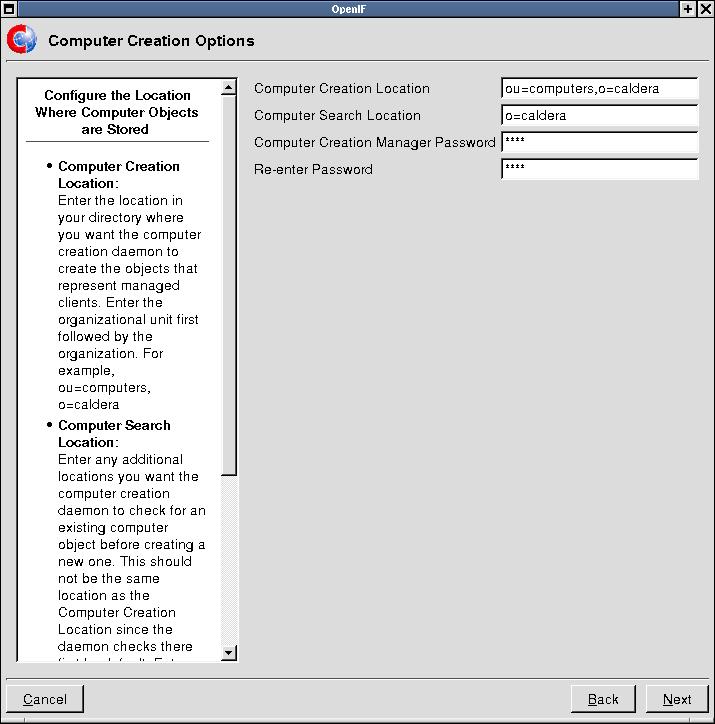This screenshot has width=715, height=724.
Task: Click the Computer Search Location bullet in help text
Action: (x=114, y=433)
